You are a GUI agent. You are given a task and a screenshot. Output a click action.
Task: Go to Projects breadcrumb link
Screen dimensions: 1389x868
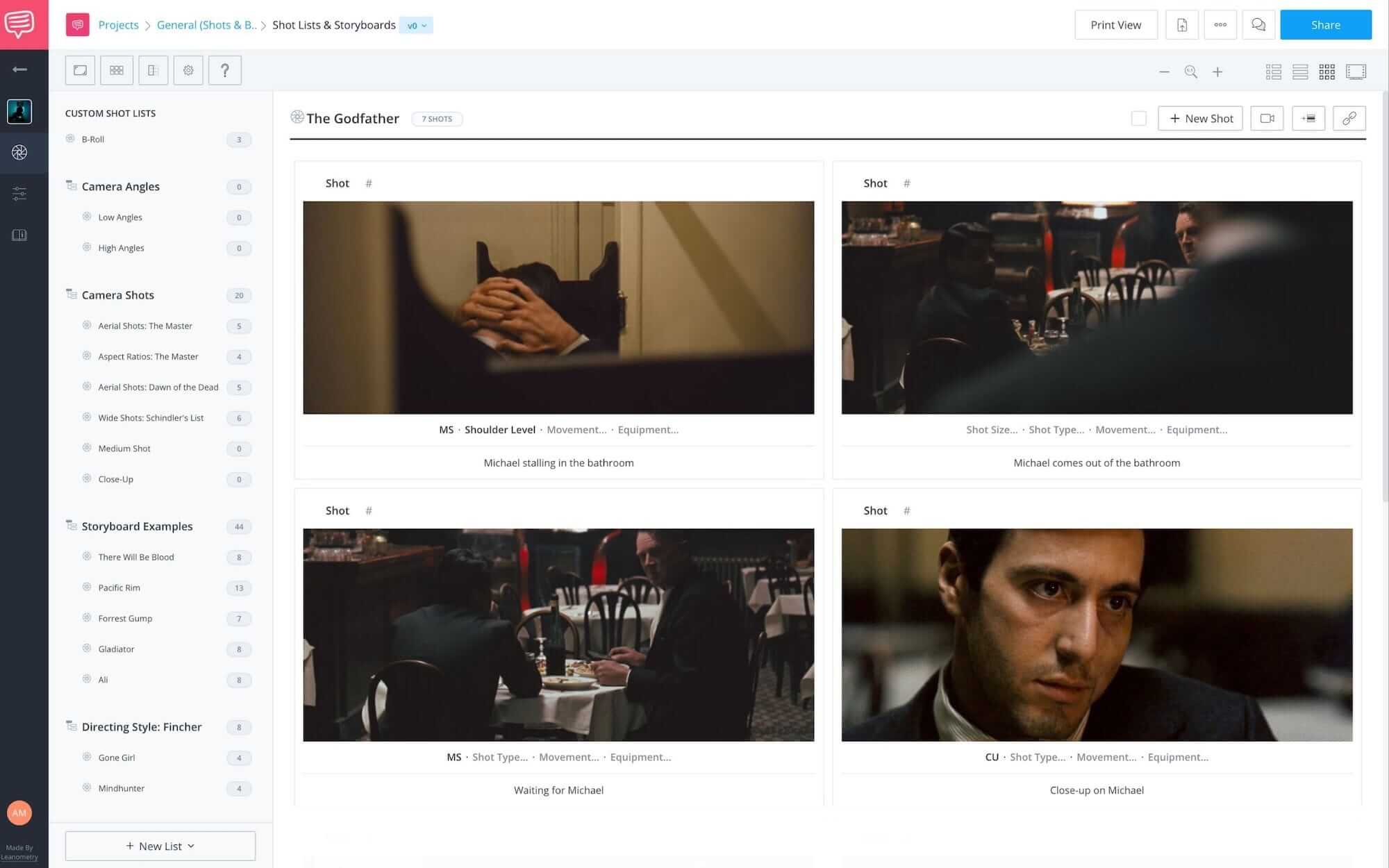coord(118,25)
